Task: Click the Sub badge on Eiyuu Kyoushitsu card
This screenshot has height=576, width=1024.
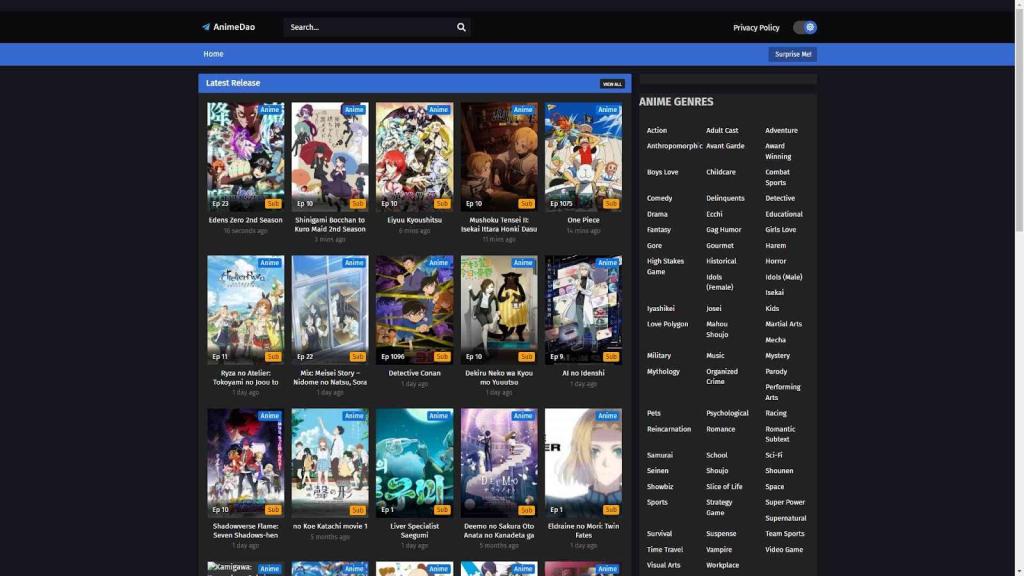Action: coord(442,201)
